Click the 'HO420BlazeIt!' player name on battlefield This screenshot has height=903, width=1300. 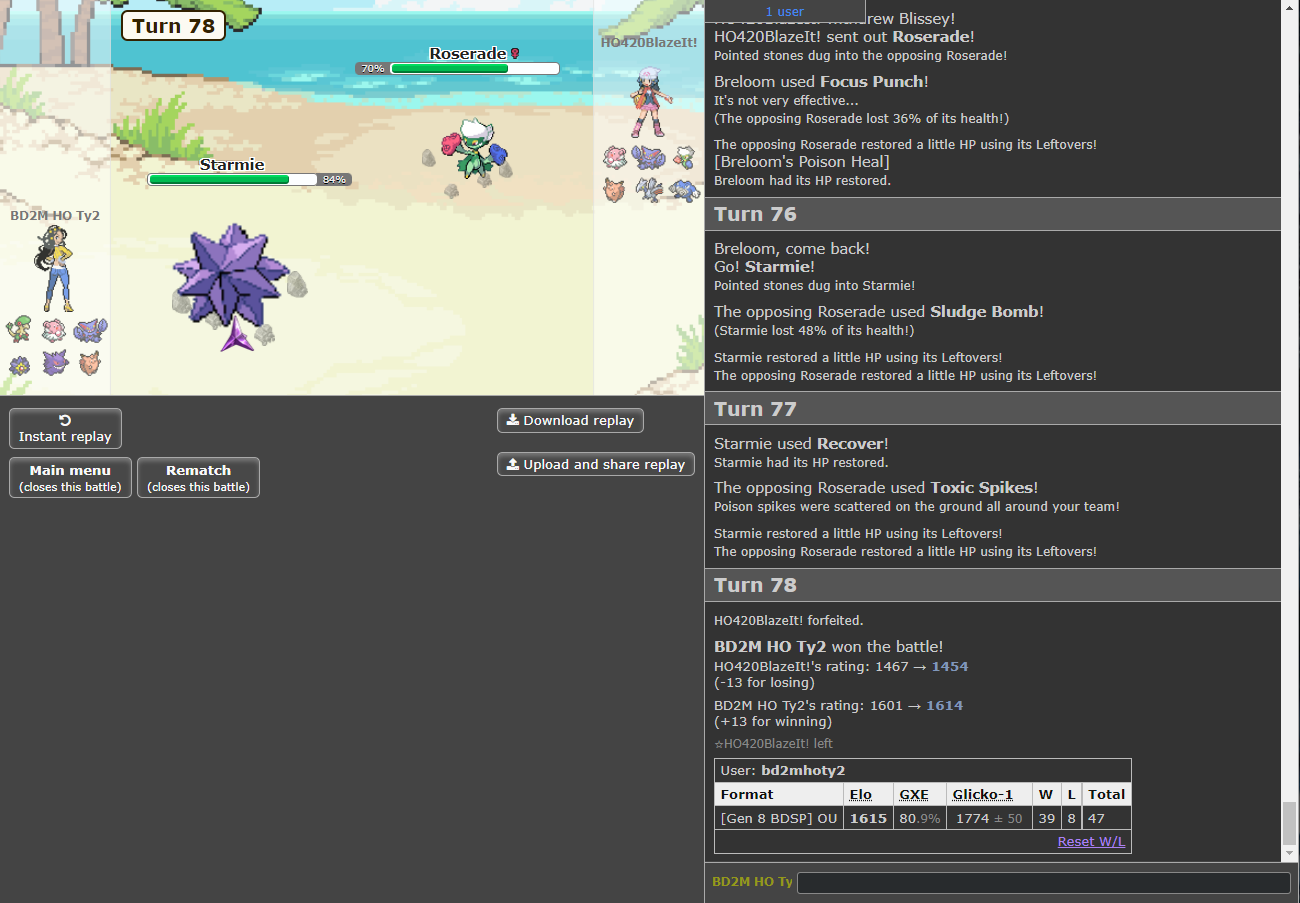pyautogui.click(x=649, y=42)
